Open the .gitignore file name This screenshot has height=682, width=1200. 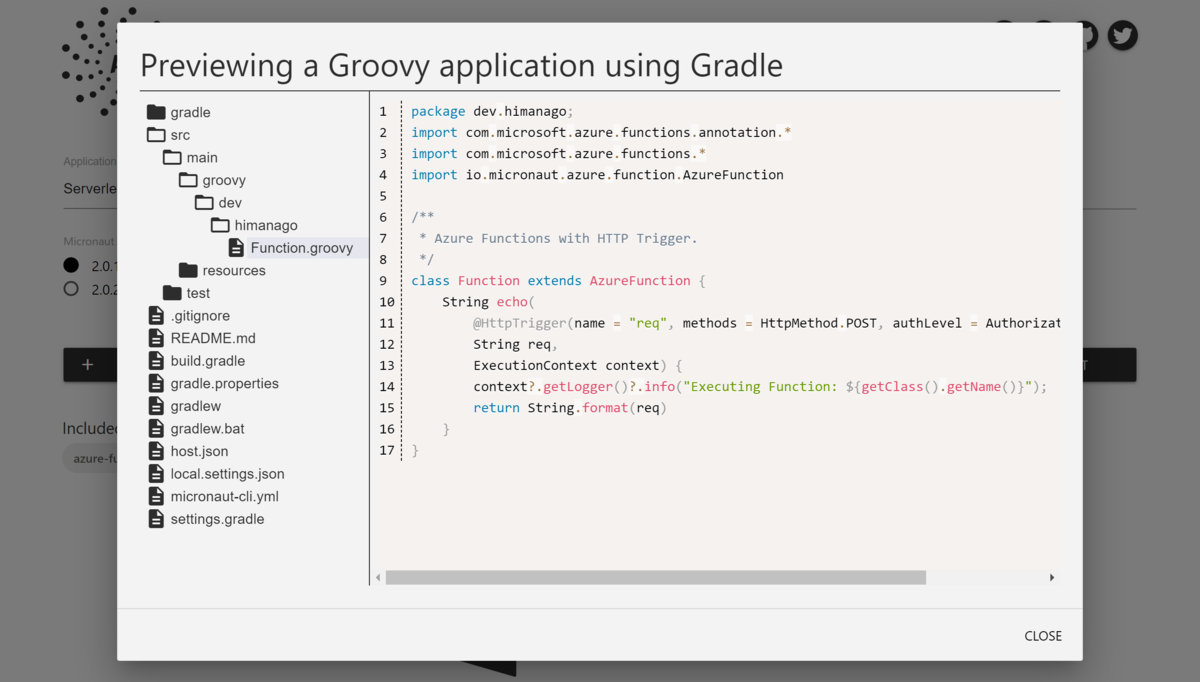pyautogui.click(x=200, y=315)
